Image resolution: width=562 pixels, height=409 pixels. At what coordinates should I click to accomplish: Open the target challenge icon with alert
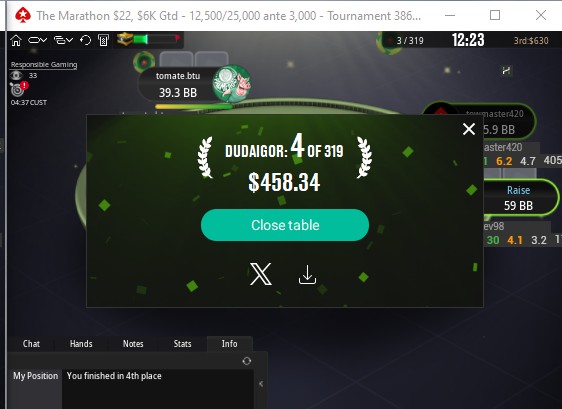tap(18, 89)
